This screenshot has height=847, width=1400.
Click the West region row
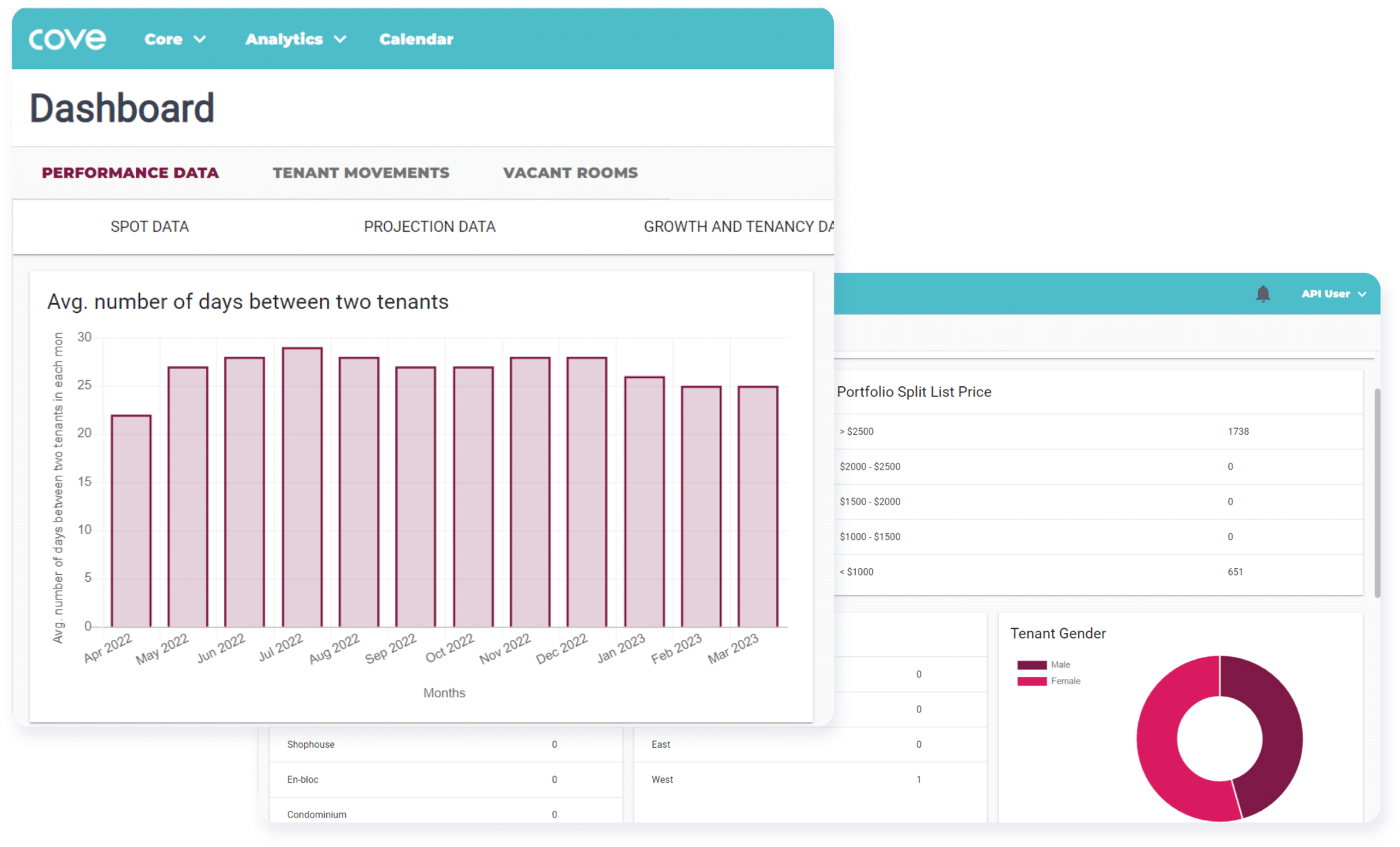[810, 779]
